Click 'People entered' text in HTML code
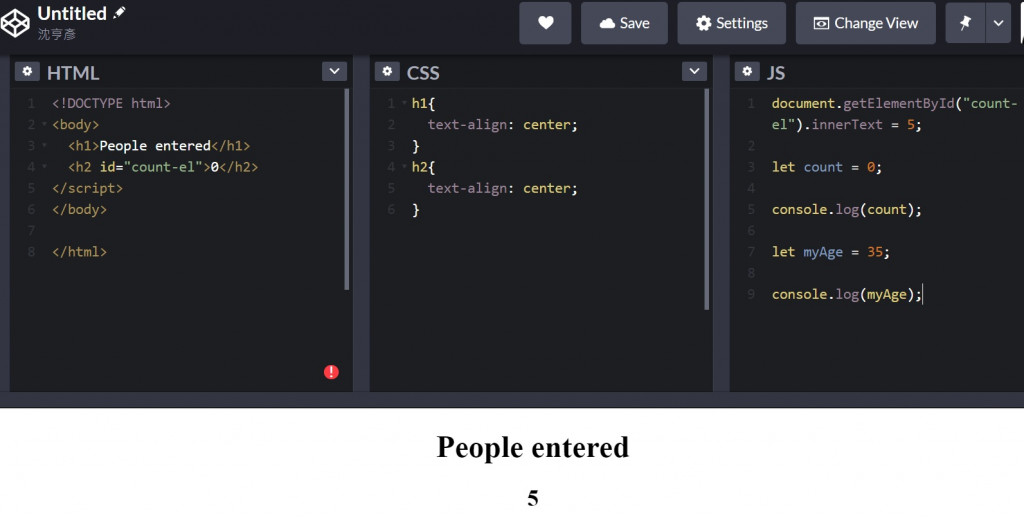Screen dimensions: 1024x518 coord(155,146)
